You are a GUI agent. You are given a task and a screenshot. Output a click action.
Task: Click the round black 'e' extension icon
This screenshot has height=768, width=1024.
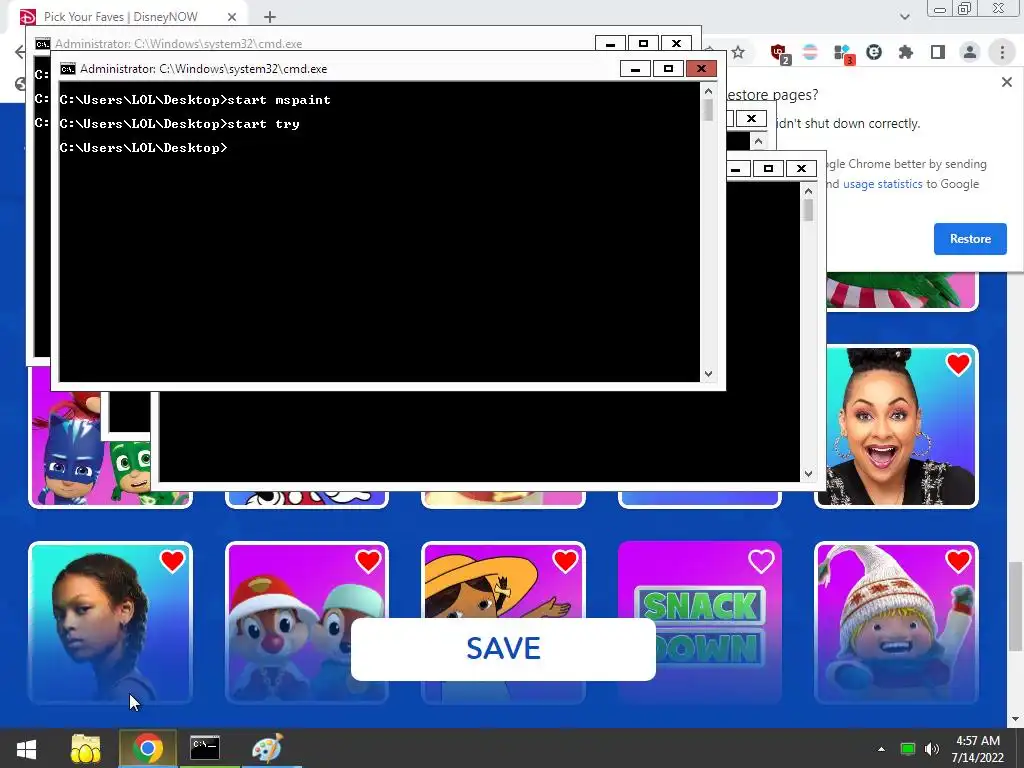(874, 52)
